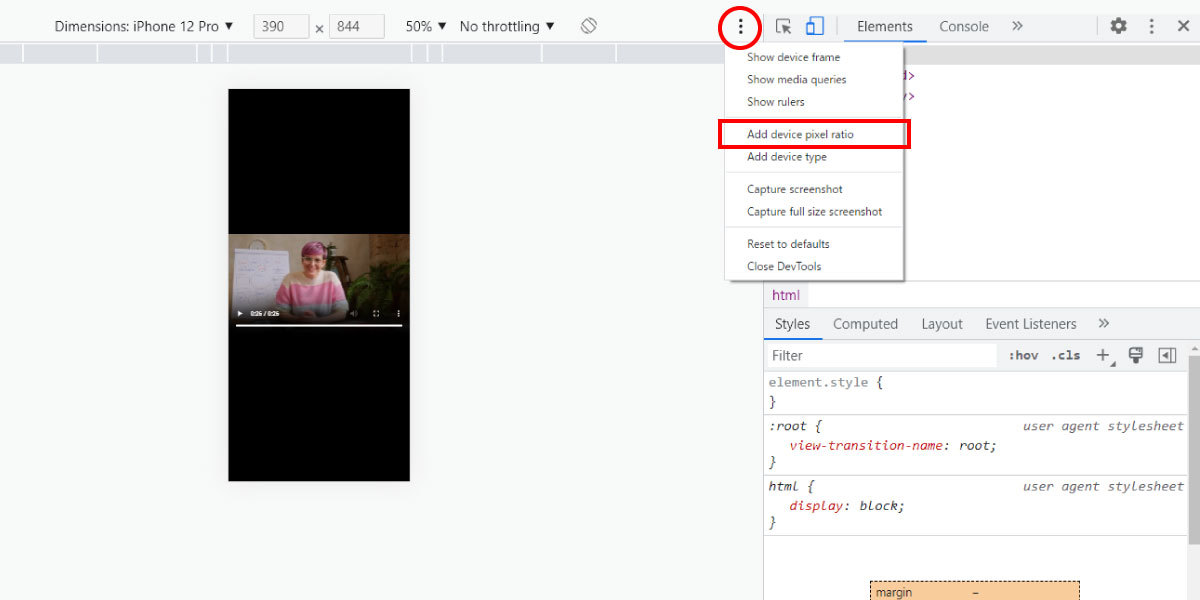The height and width of the screenshot is (600, 1200).
Task: Enter fullscreen on the video player
Action: coord(376,313)
